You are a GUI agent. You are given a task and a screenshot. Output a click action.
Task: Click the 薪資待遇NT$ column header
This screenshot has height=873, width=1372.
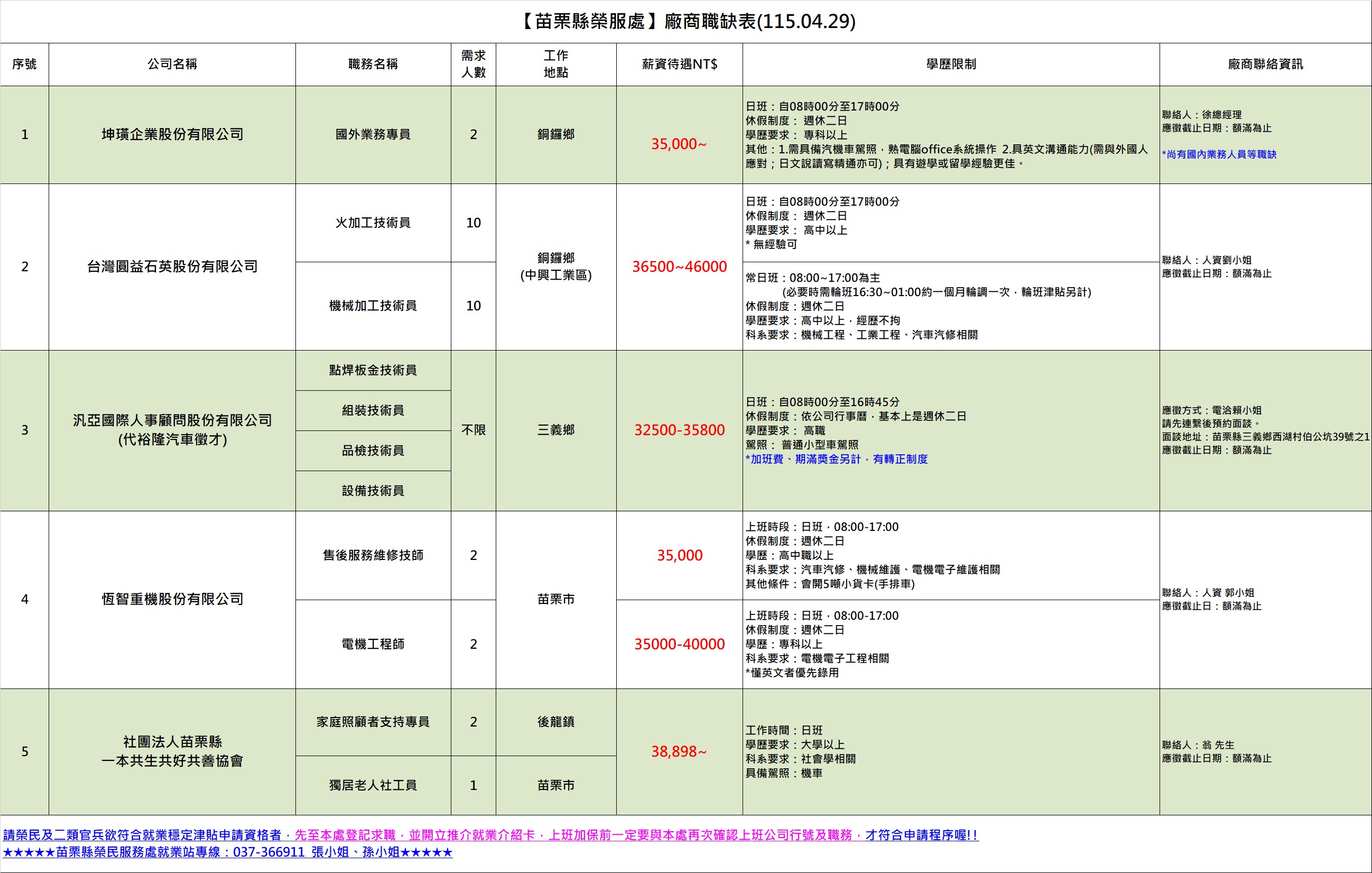pos(679,64)
